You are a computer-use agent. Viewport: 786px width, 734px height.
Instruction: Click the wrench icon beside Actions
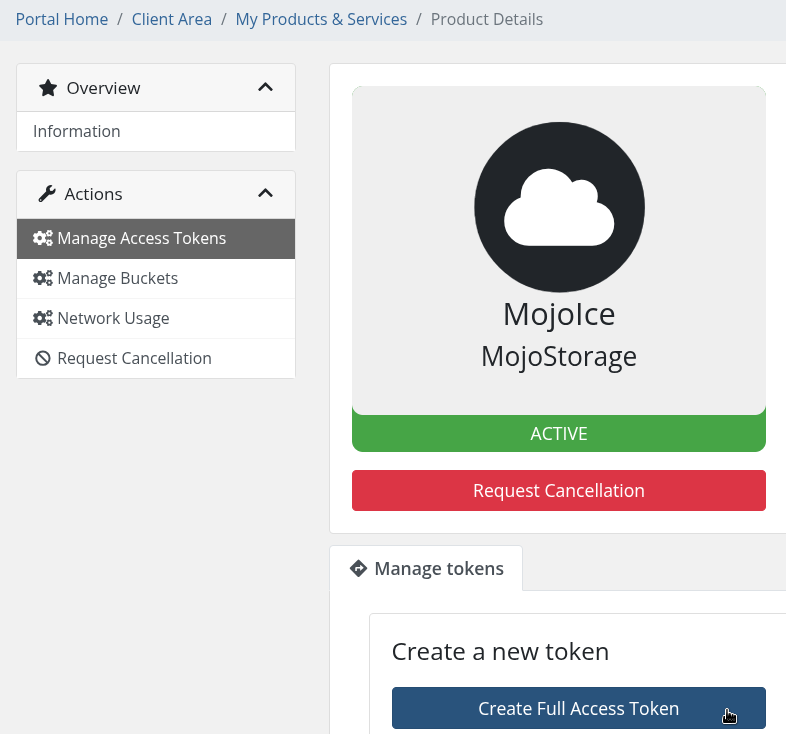pos(47,194)
